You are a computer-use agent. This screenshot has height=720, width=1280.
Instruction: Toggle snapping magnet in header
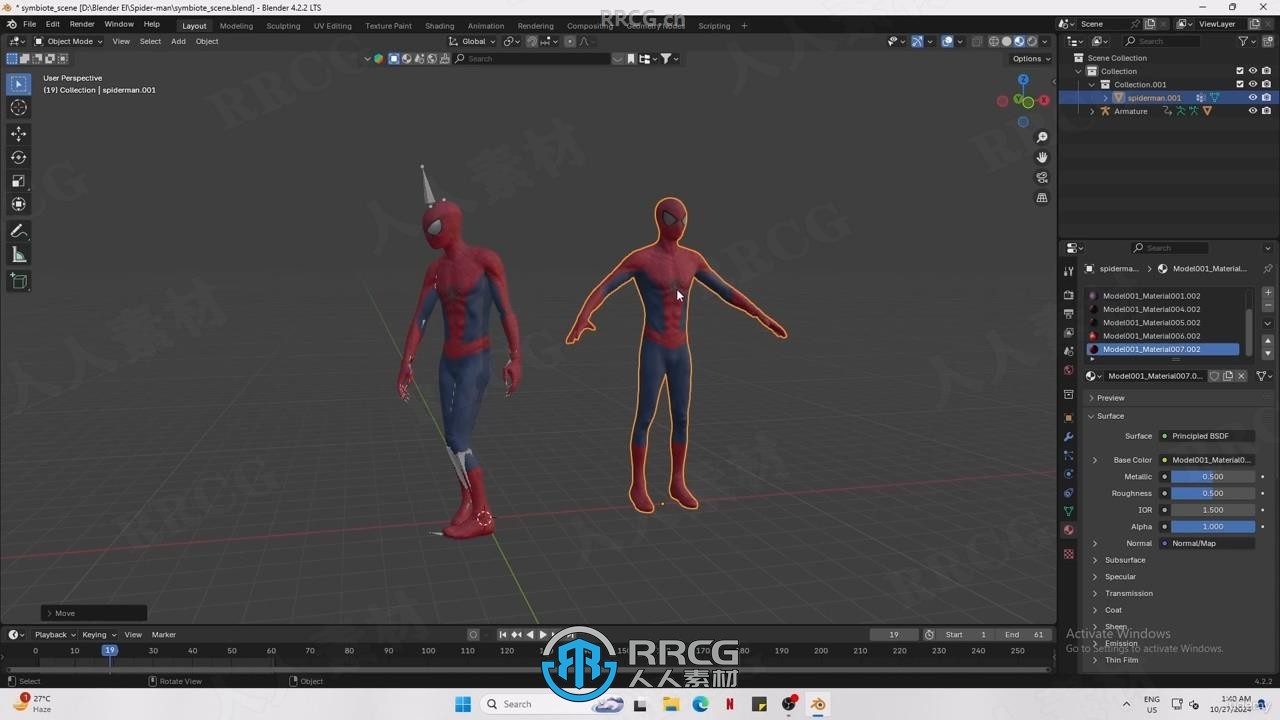[x=532, y=41]
